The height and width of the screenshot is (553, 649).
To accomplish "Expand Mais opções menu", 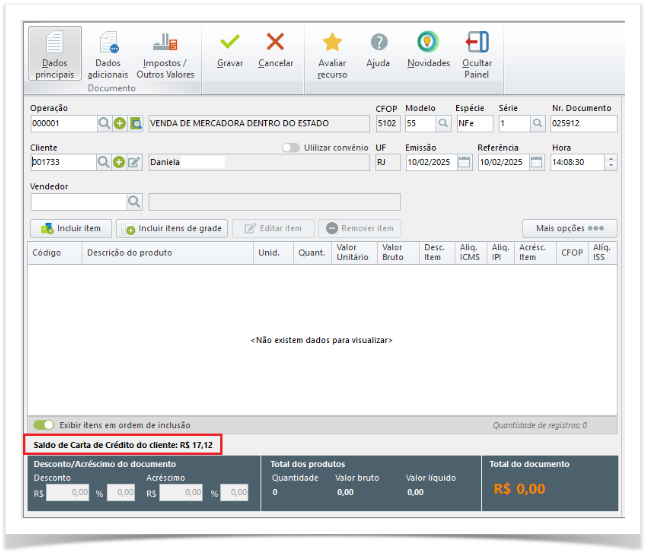I will [x=569, y=228].
